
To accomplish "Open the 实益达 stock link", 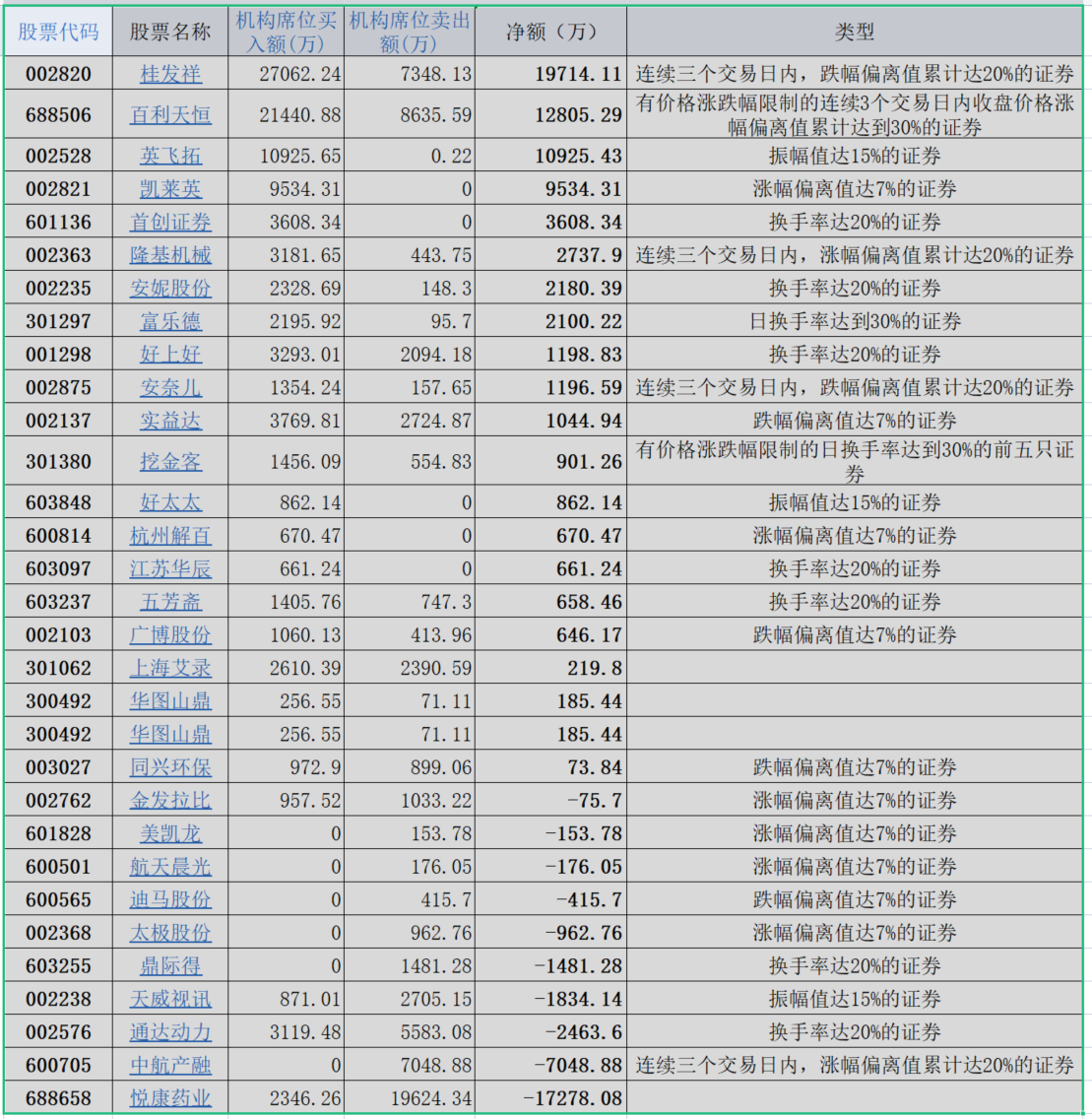I will (x=170, y=421).
